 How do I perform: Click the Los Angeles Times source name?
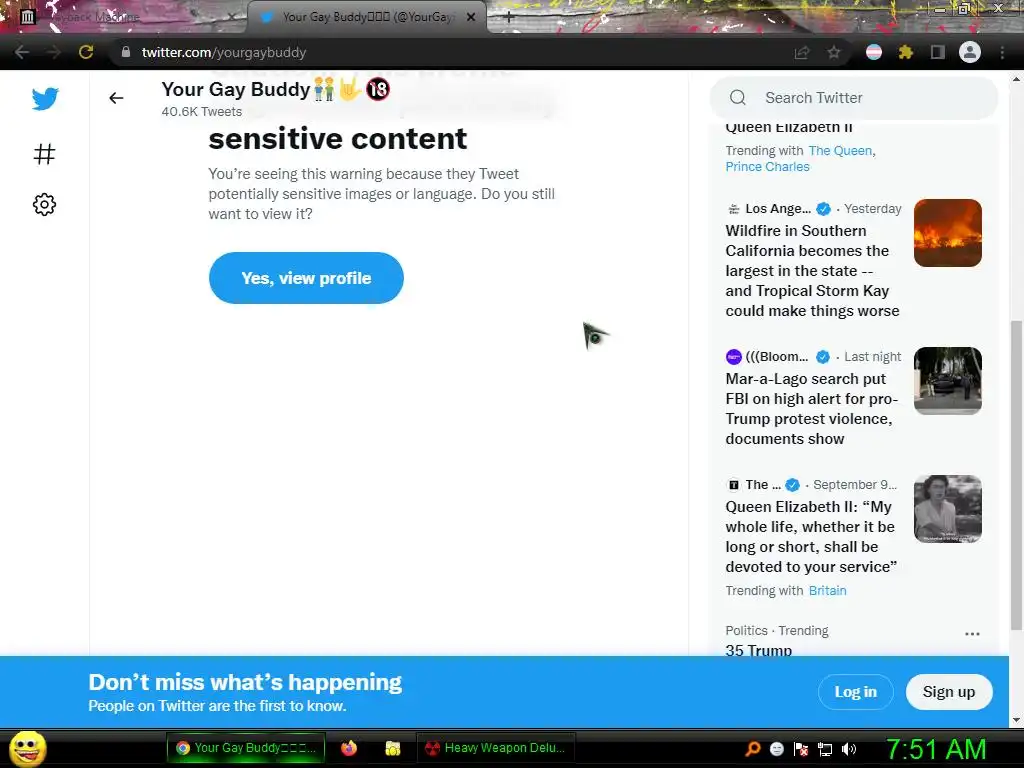tap(778, 208)
